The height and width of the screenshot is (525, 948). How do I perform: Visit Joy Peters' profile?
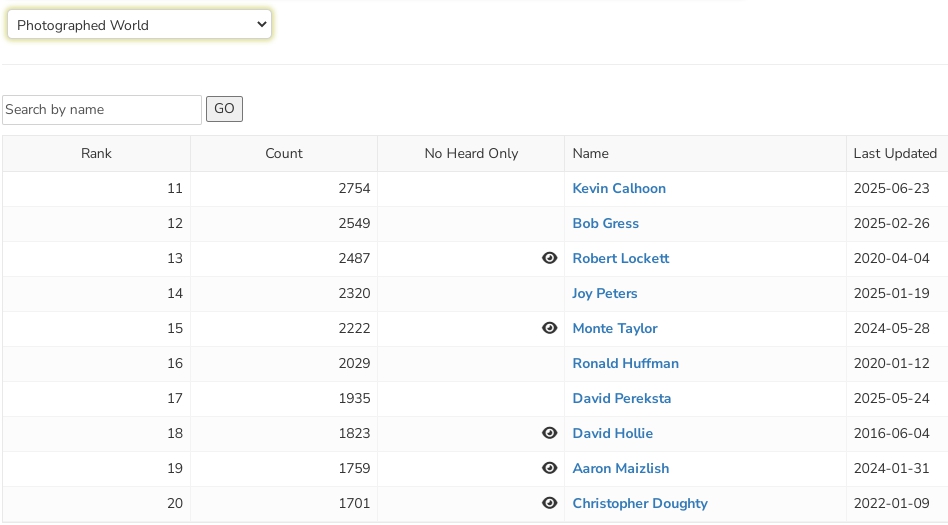[x=604, y=294]
